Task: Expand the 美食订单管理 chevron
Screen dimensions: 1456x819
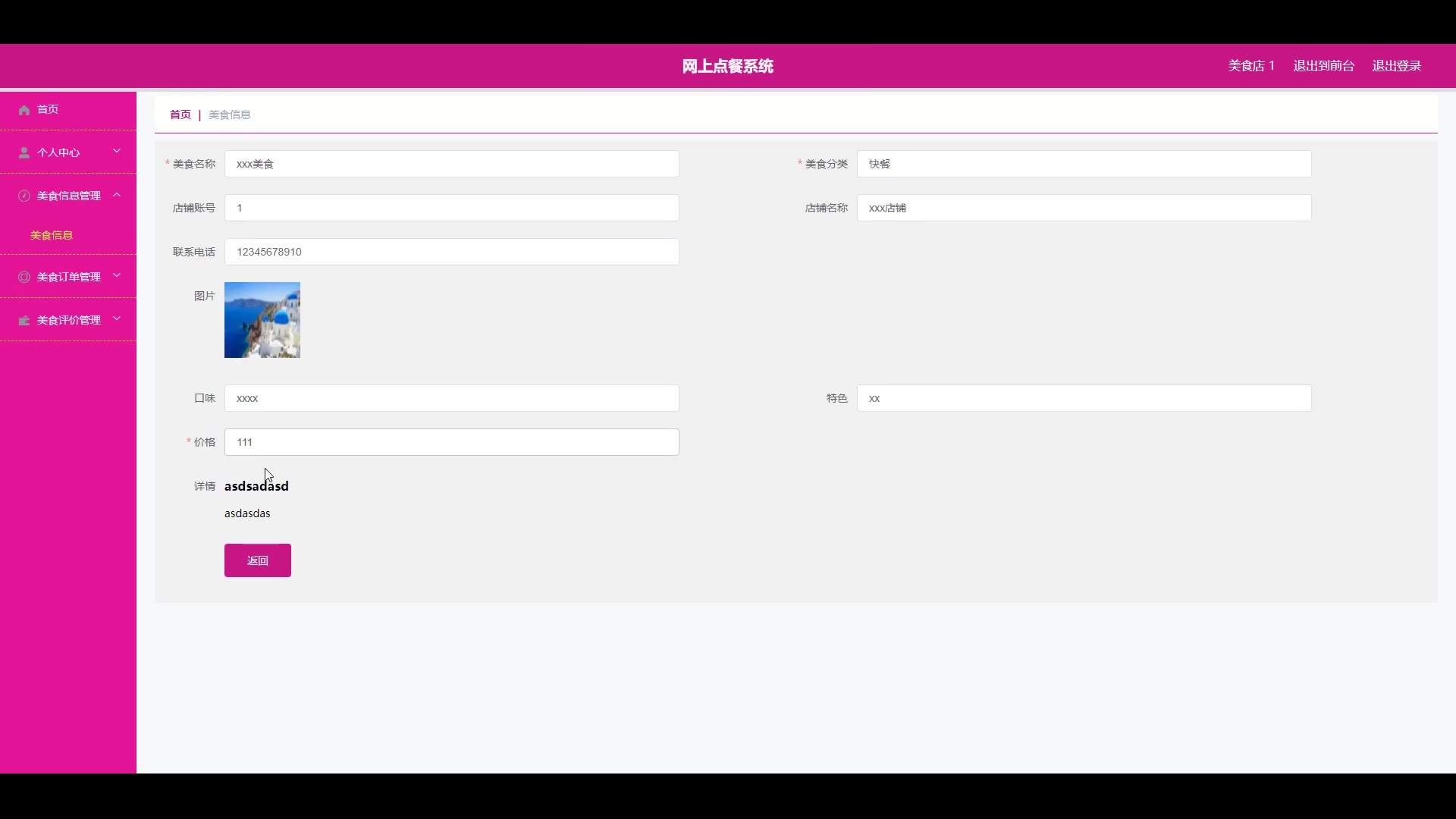Action: pos(117,276)
